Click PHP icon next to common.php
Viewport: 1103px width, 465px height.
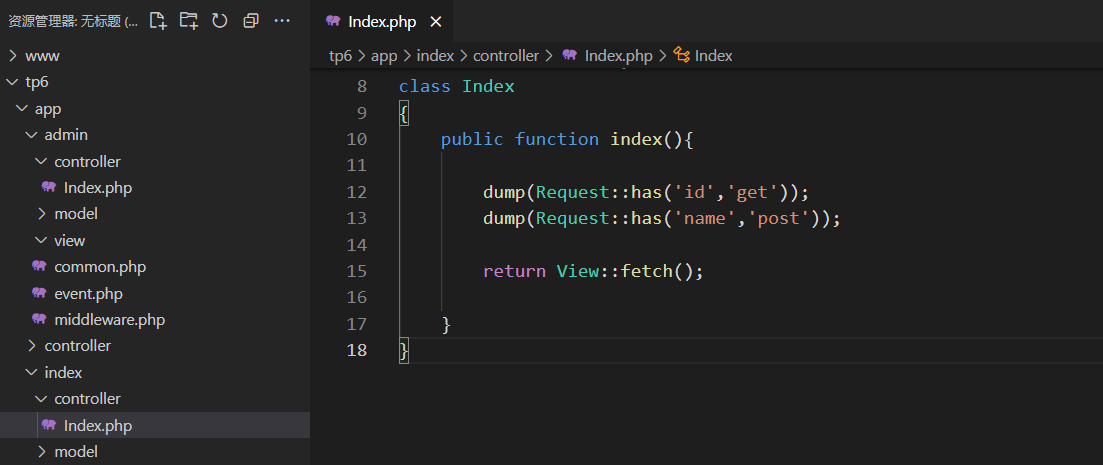coord(39,267)
